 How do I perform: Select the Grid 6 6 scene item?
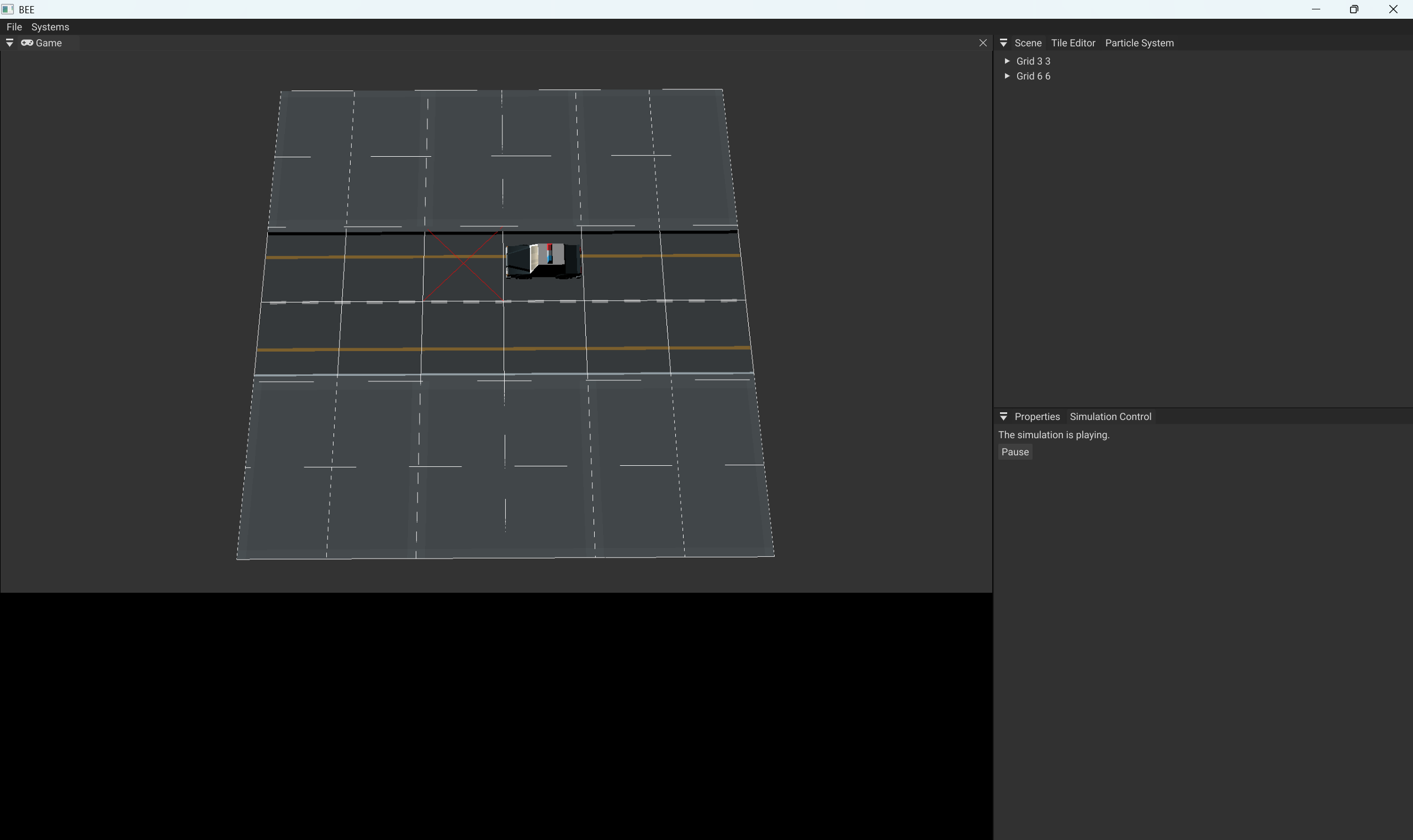(1033, 76)
